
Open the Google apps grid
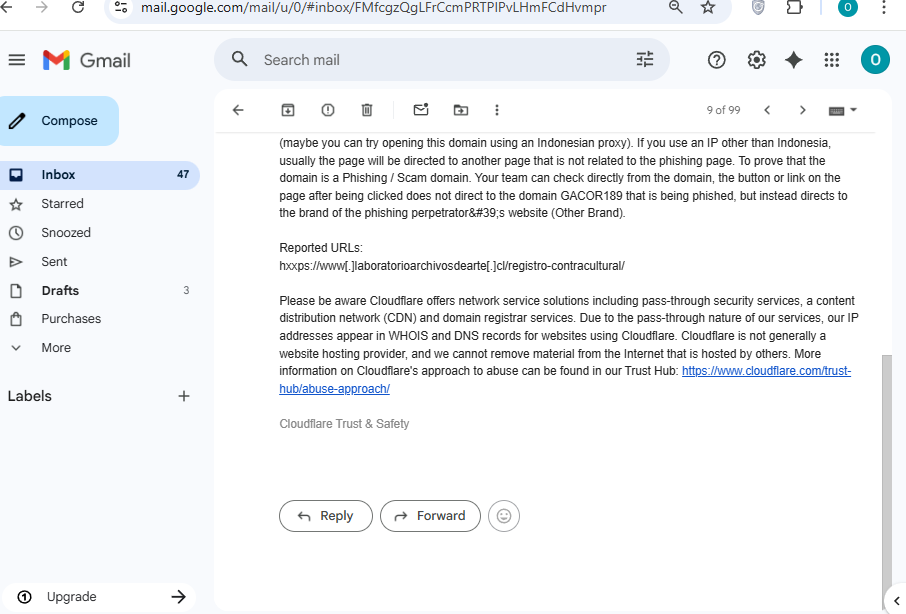(831, 59)
